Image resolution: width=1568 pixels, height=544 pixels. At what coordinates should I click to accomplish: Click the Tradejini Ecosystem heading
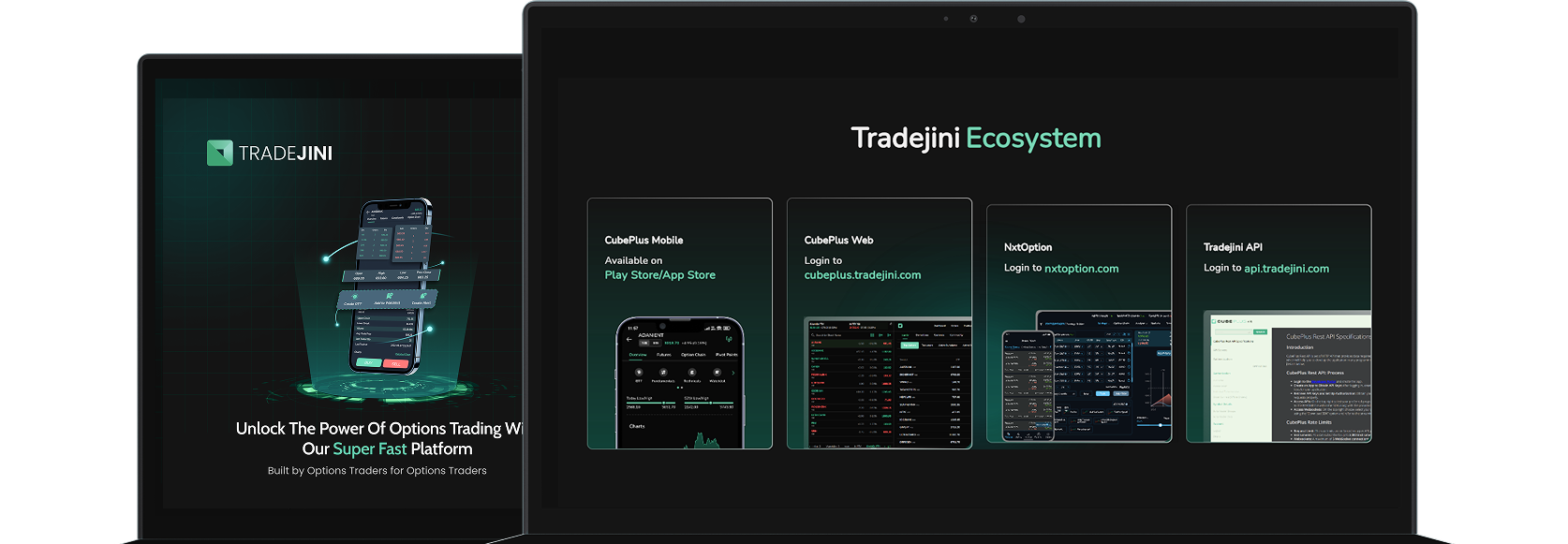(976, 139)
